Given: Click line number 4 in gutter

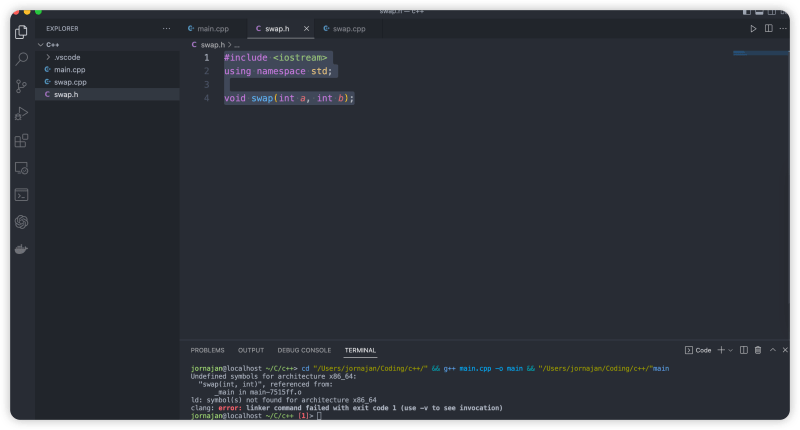Looking at the screenshot, I should (207, 98).
